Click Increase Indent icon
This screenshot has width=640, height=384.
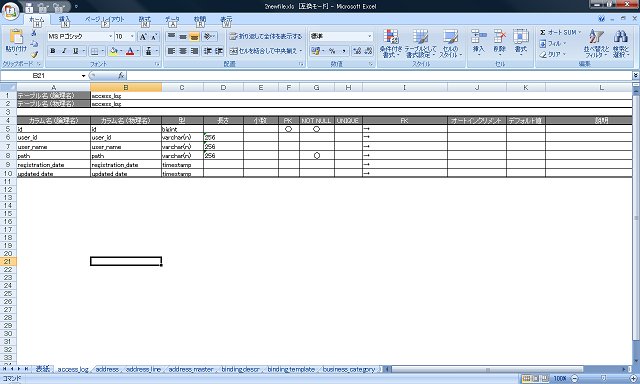(x=219, y=51)
